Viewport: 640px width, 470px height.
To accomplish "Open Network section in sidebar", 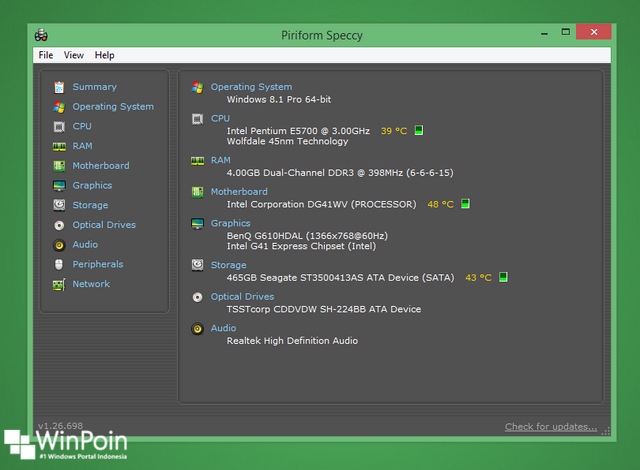I will pyautogui.click(x=91, y=284).
